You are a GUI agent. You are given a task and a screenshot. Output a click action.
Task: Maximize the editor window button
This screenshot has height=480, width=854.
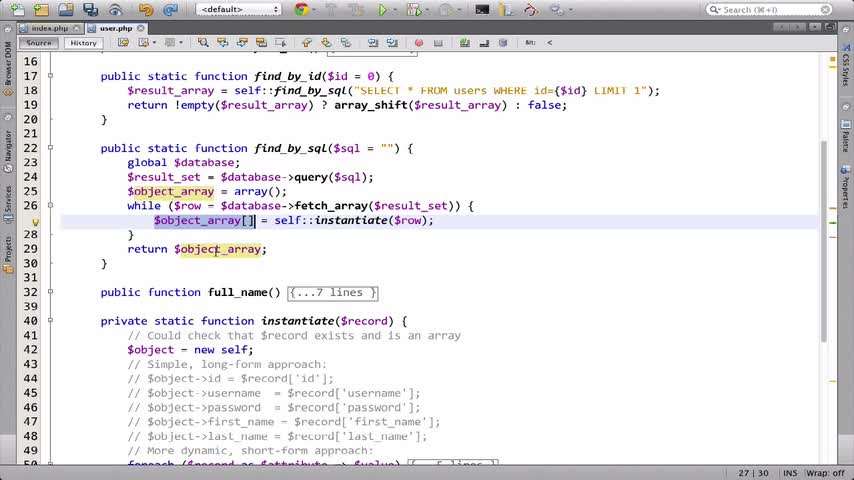pyautogui.click(x=829, y=27)
